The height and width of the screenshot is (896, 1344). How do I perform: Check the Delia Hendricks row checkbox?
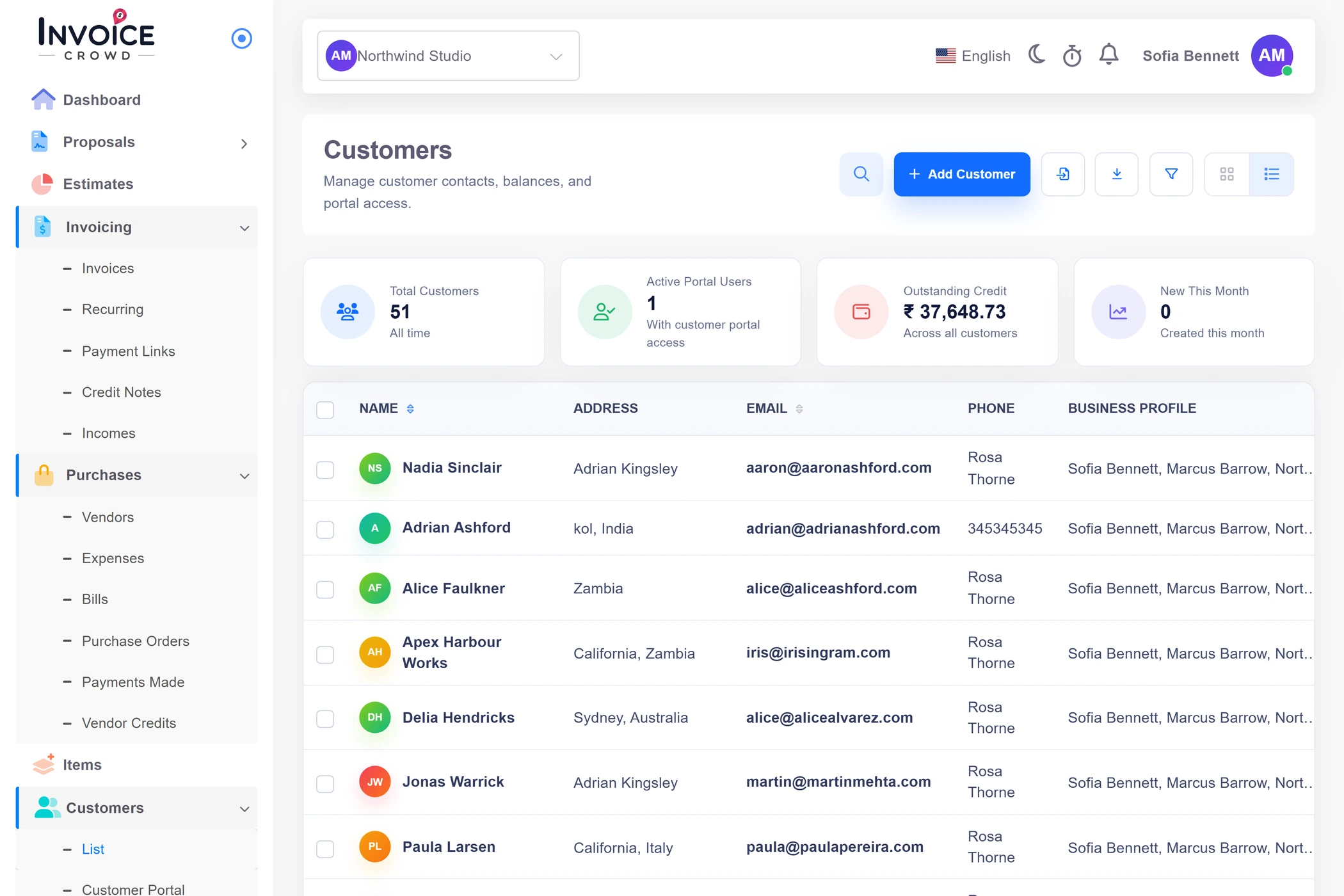point(325,719)
